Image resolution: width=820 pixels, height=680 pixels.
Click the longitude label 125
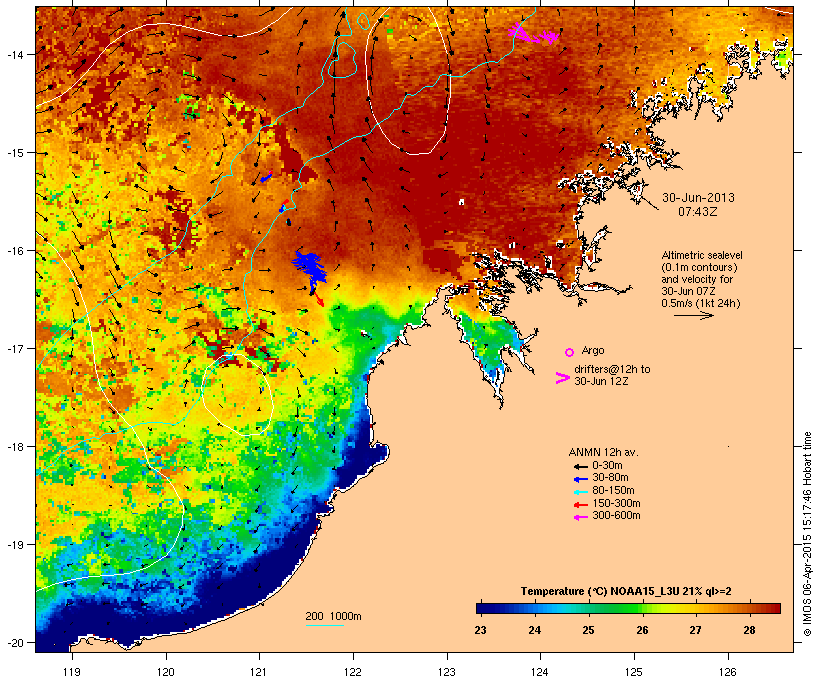[634, 672]
